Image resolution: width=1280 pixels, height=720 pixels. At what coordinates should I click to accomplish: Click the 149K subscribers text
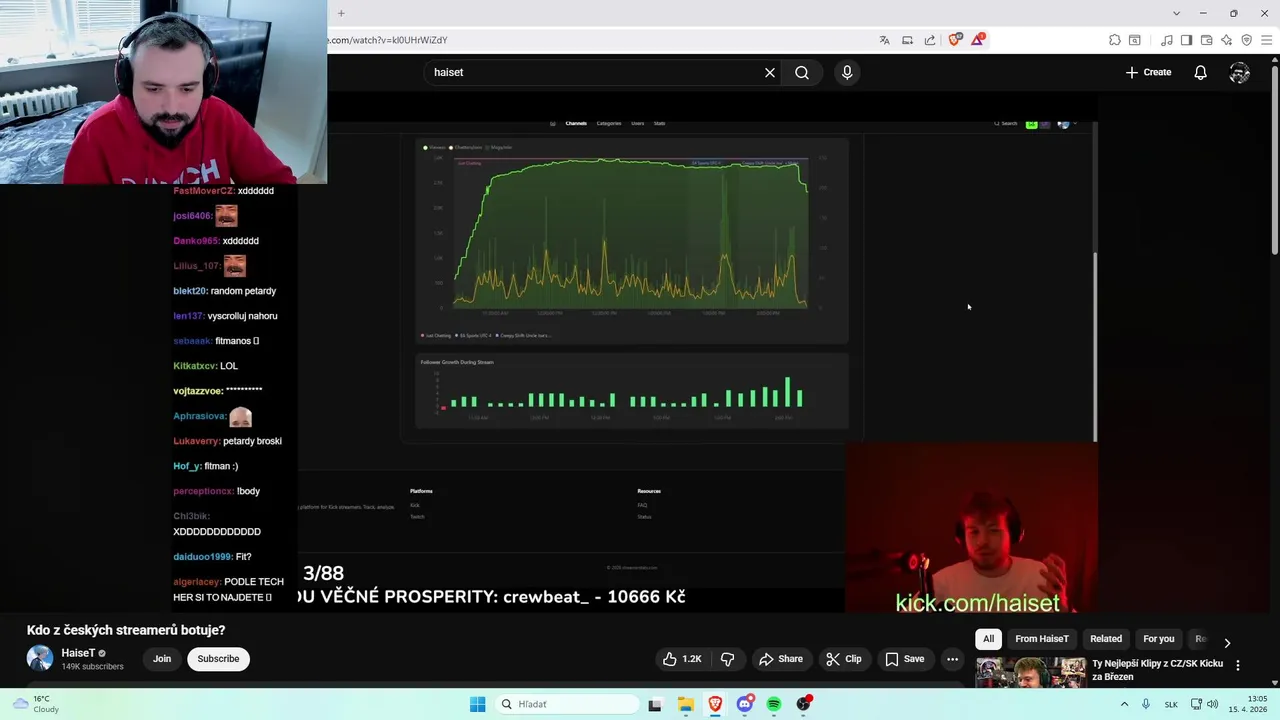(93, 667)
